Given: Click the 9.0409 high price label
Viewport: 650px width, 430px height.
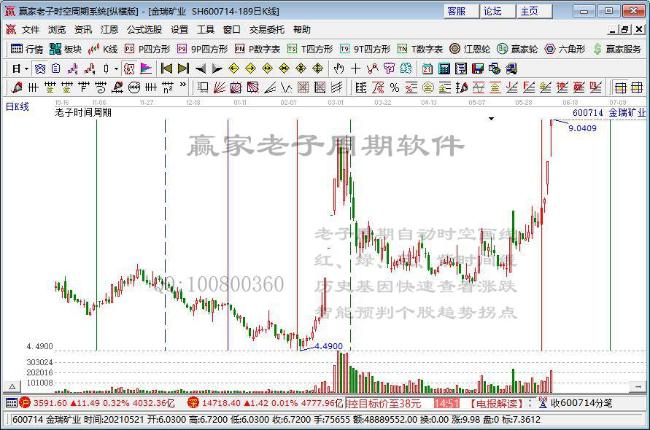Looking at the screenshot, I should tap(582, 128).
